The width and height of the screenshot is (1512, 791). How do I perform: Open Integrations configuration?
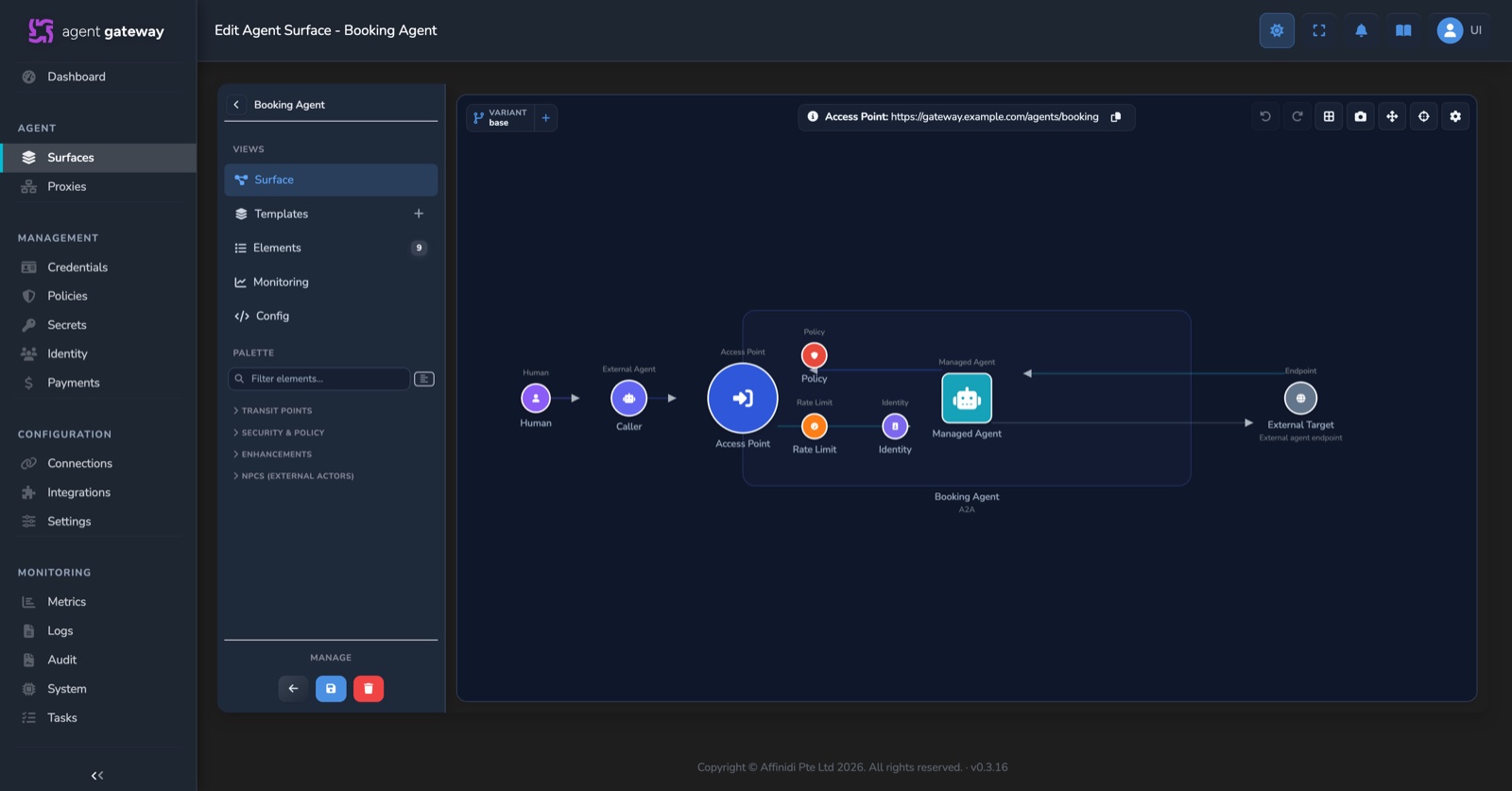tap(78, 492)
